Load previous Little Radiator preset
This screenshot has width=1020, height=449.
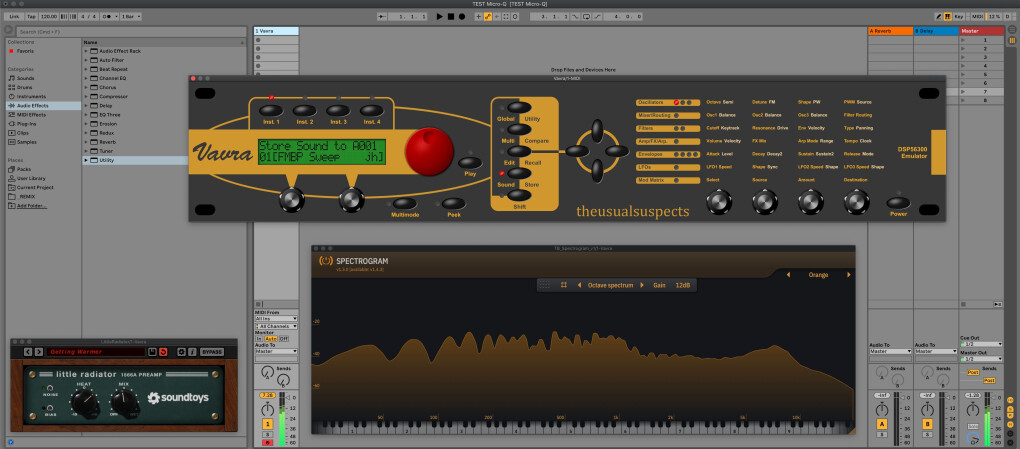[x=27, y=351]
